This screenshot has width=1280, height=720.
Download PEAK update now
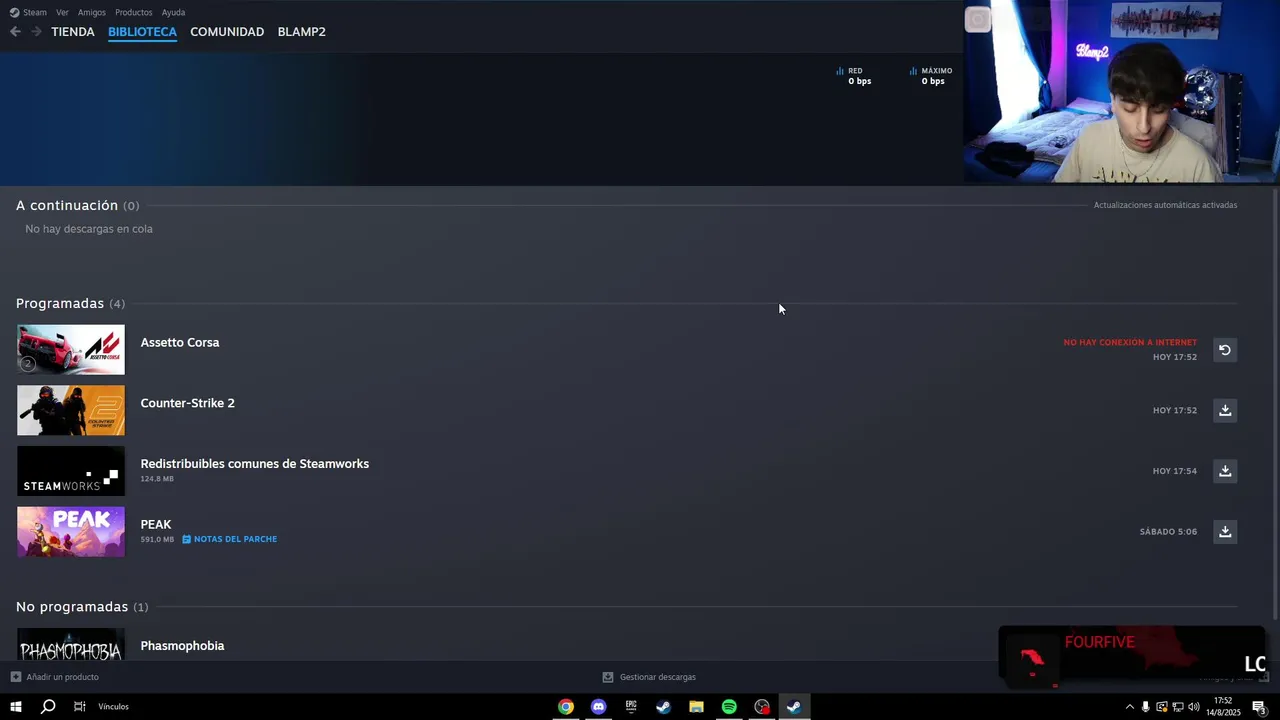click(1224, 531)
